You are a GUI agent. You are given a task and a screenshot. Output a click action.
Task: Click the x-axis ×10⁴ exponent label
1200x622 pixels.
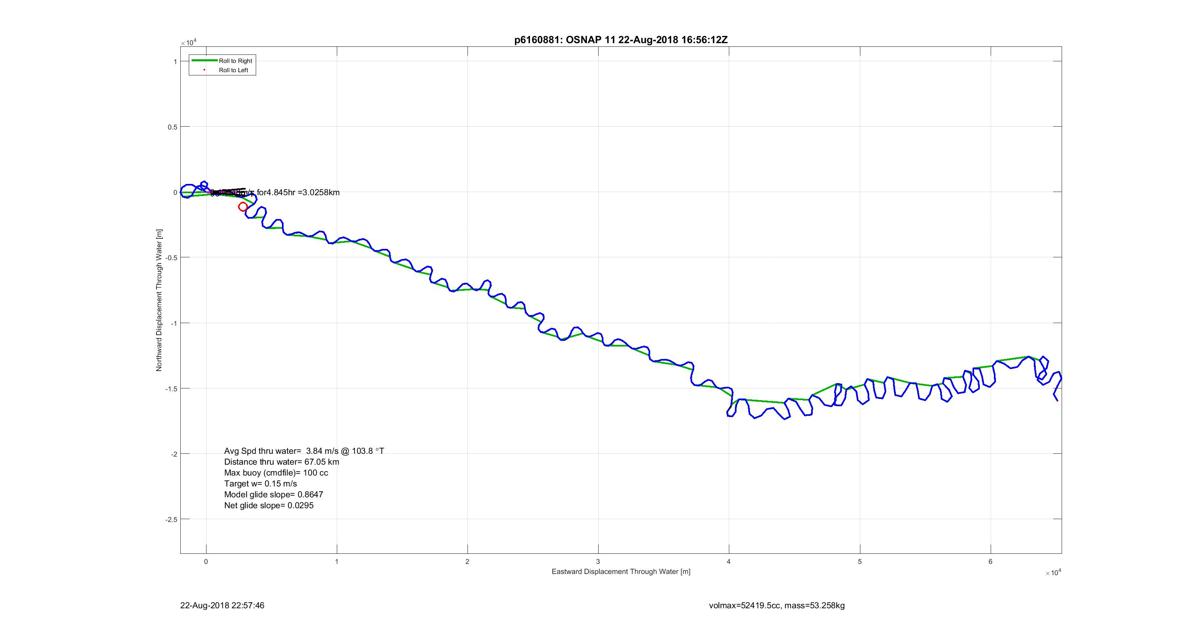pos(1053,572)
